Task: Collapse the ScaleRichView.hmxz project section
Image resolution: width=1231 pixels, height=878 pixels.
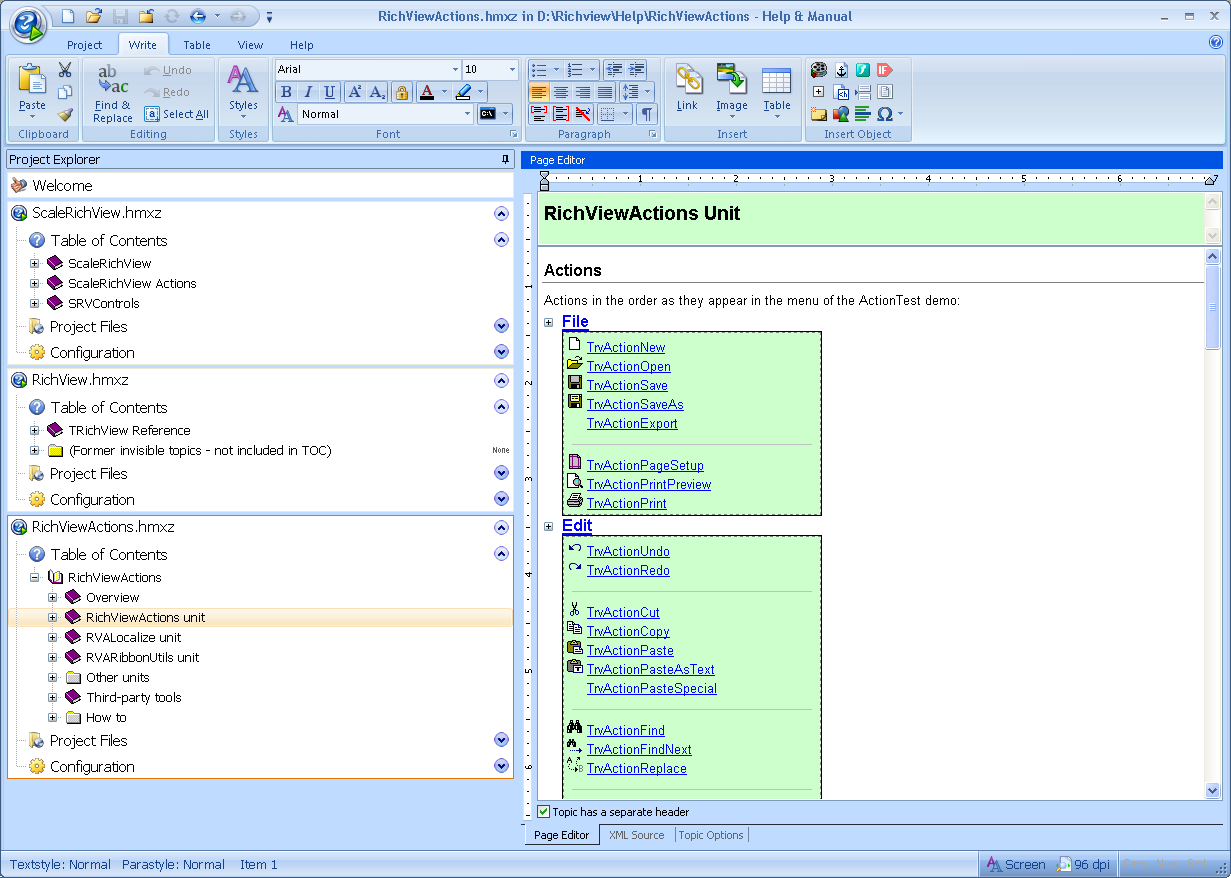Action: pyautogui.click(x=501, y=213)
